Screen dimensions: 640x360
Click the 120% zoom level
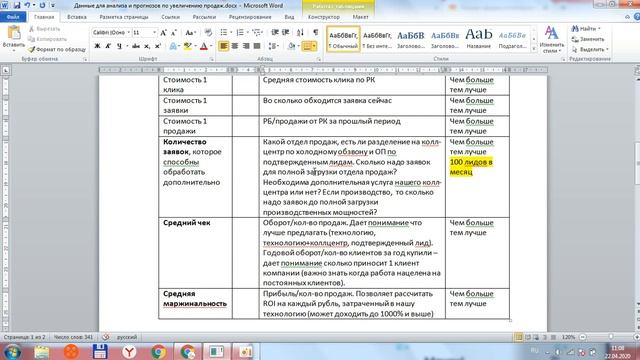(x=568, y=337)
